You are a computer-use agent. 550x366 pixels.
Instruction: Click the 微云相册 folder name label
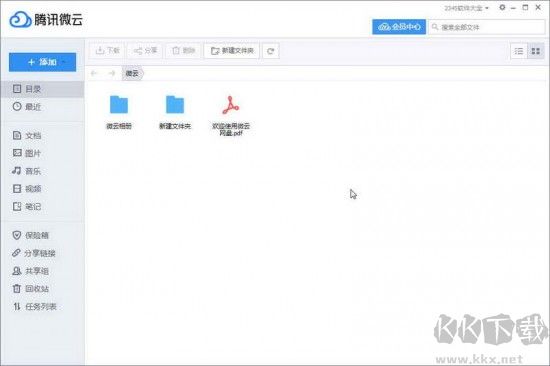(119, 126)
